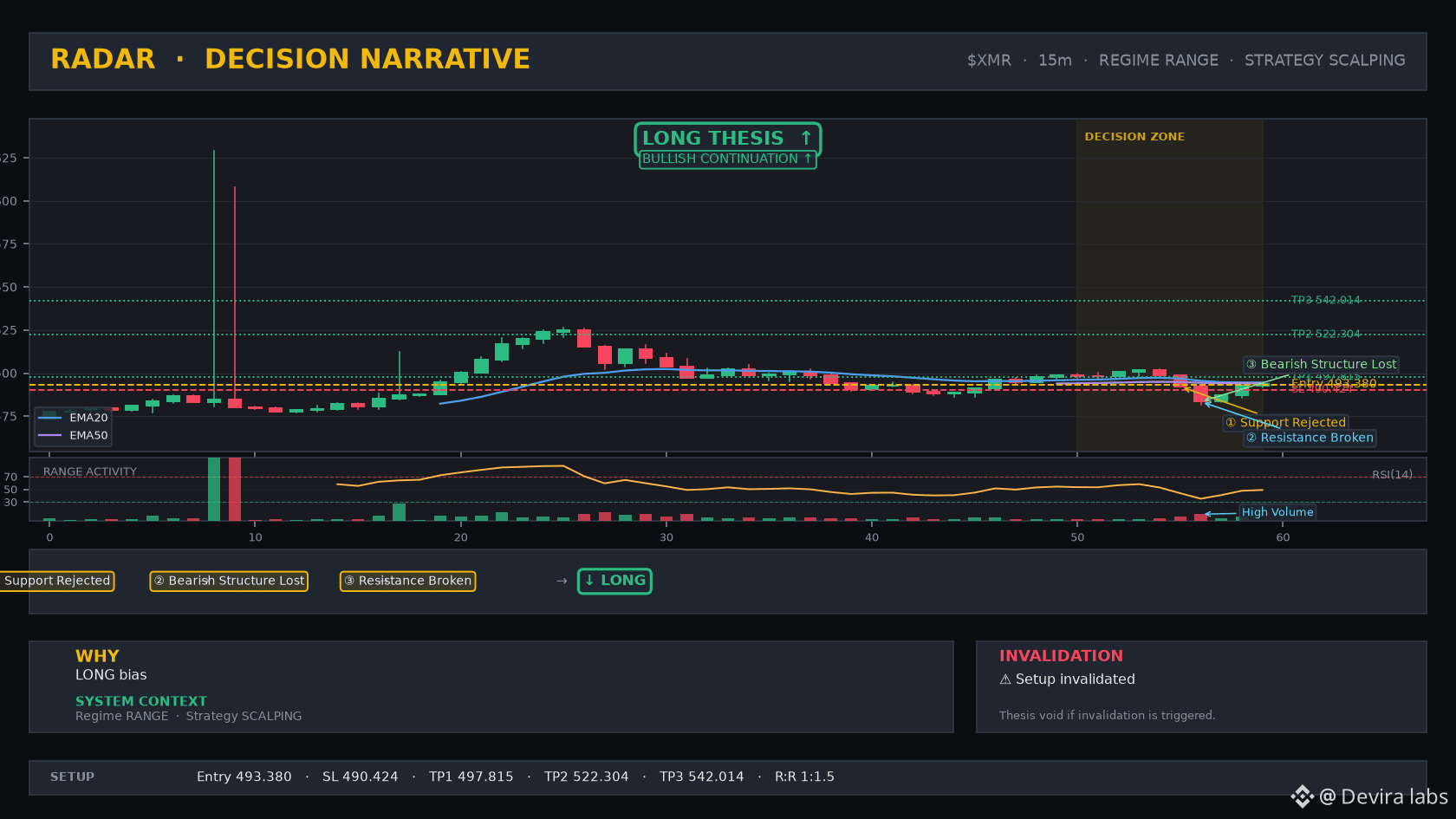The height and width of the screenshot is (819, 1456).
Task: Click the x-axis tick labeled 50
Action: pyautogui.click(x=1077, y=537)
